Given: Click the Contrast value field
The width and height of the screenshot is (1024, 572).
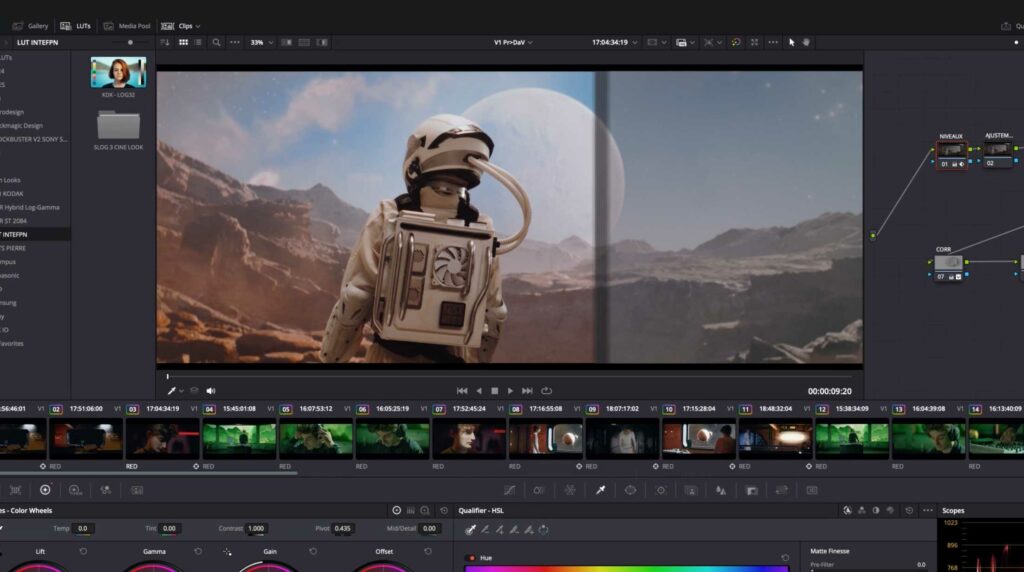Looking at the screenshot, I should (x=256, y=528).
